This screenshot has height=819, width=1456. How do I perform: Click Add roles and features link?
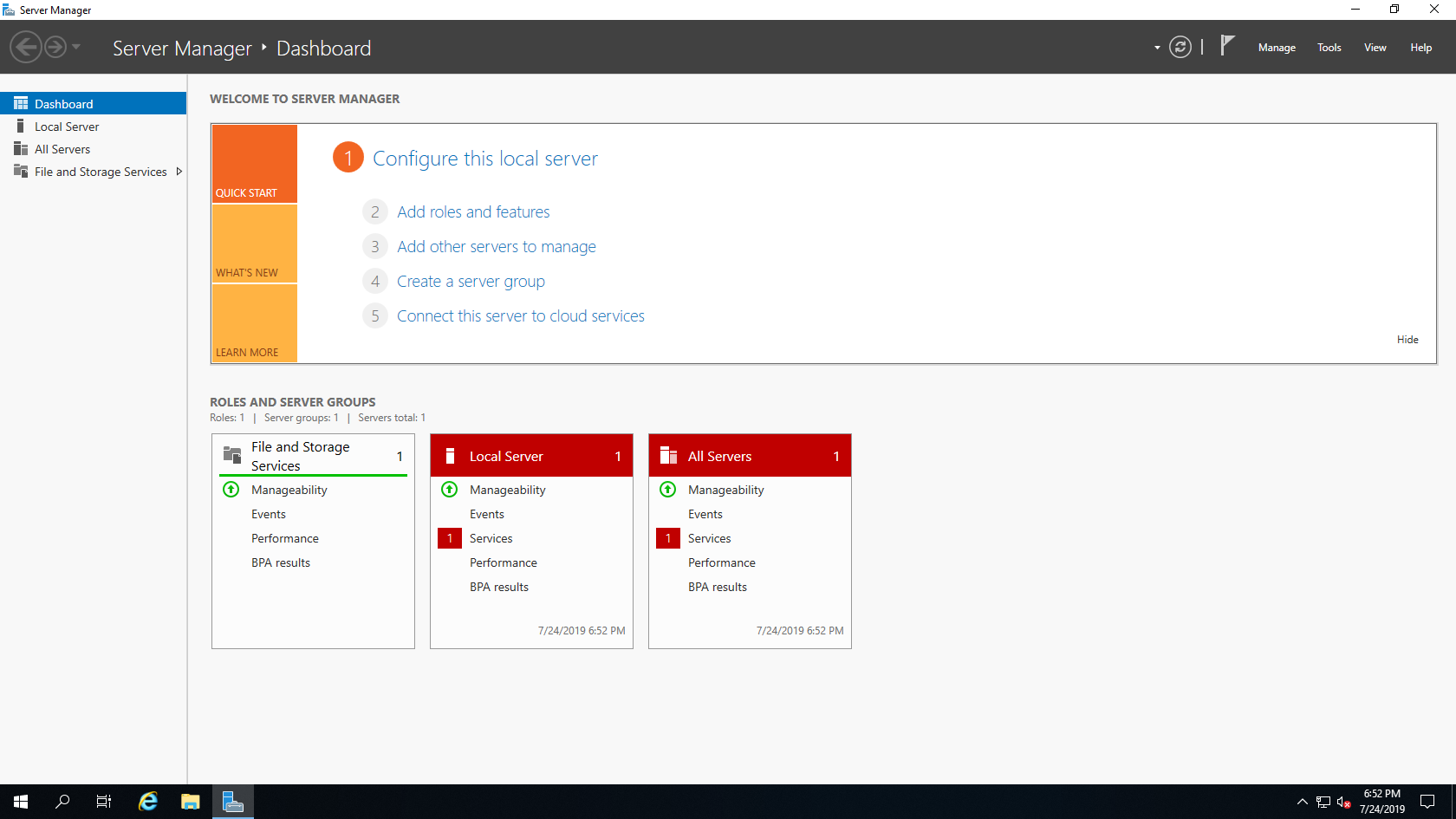click(473, 211)
